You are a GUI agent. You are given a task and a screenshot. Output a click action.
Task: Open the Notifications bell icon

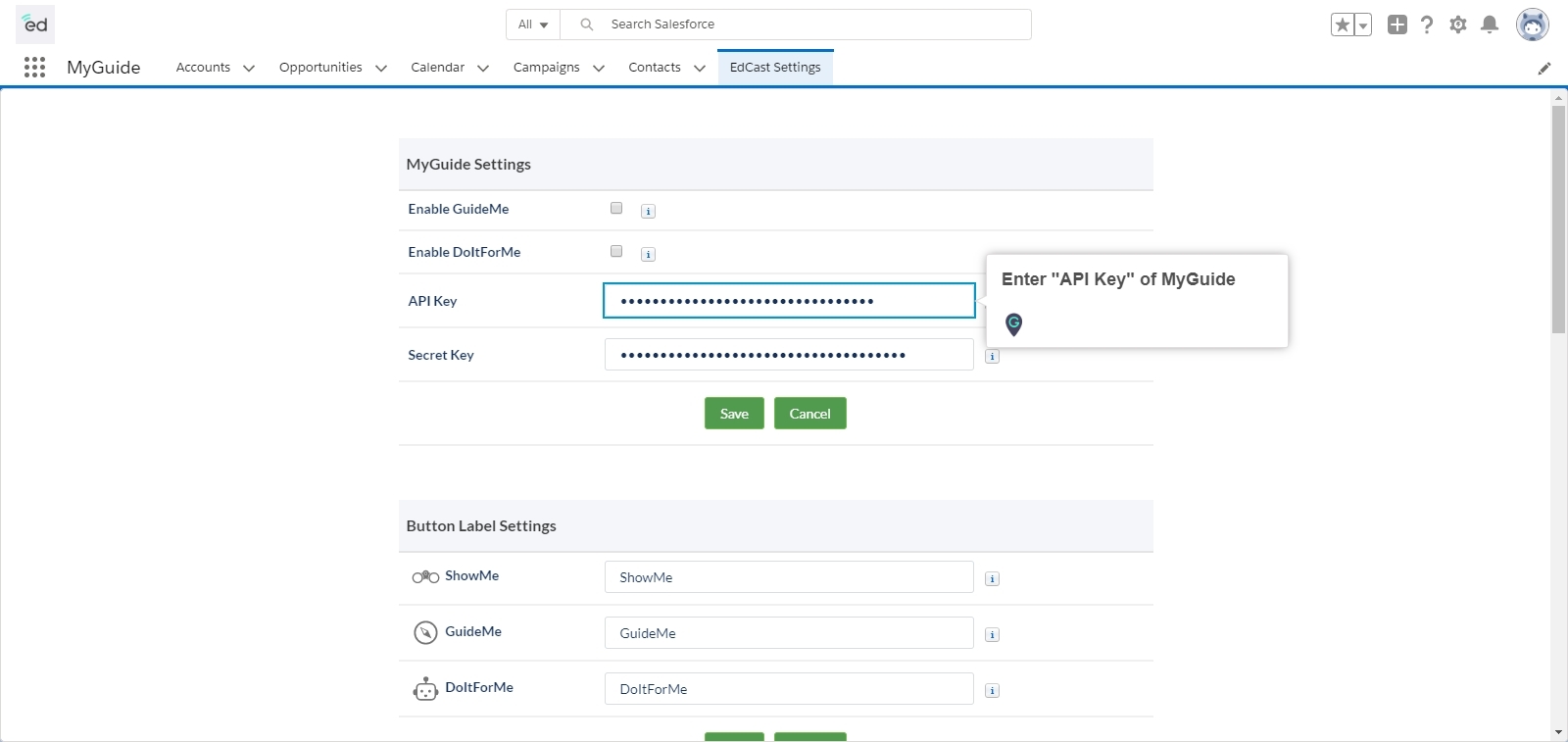click(x=1490, y=25)
